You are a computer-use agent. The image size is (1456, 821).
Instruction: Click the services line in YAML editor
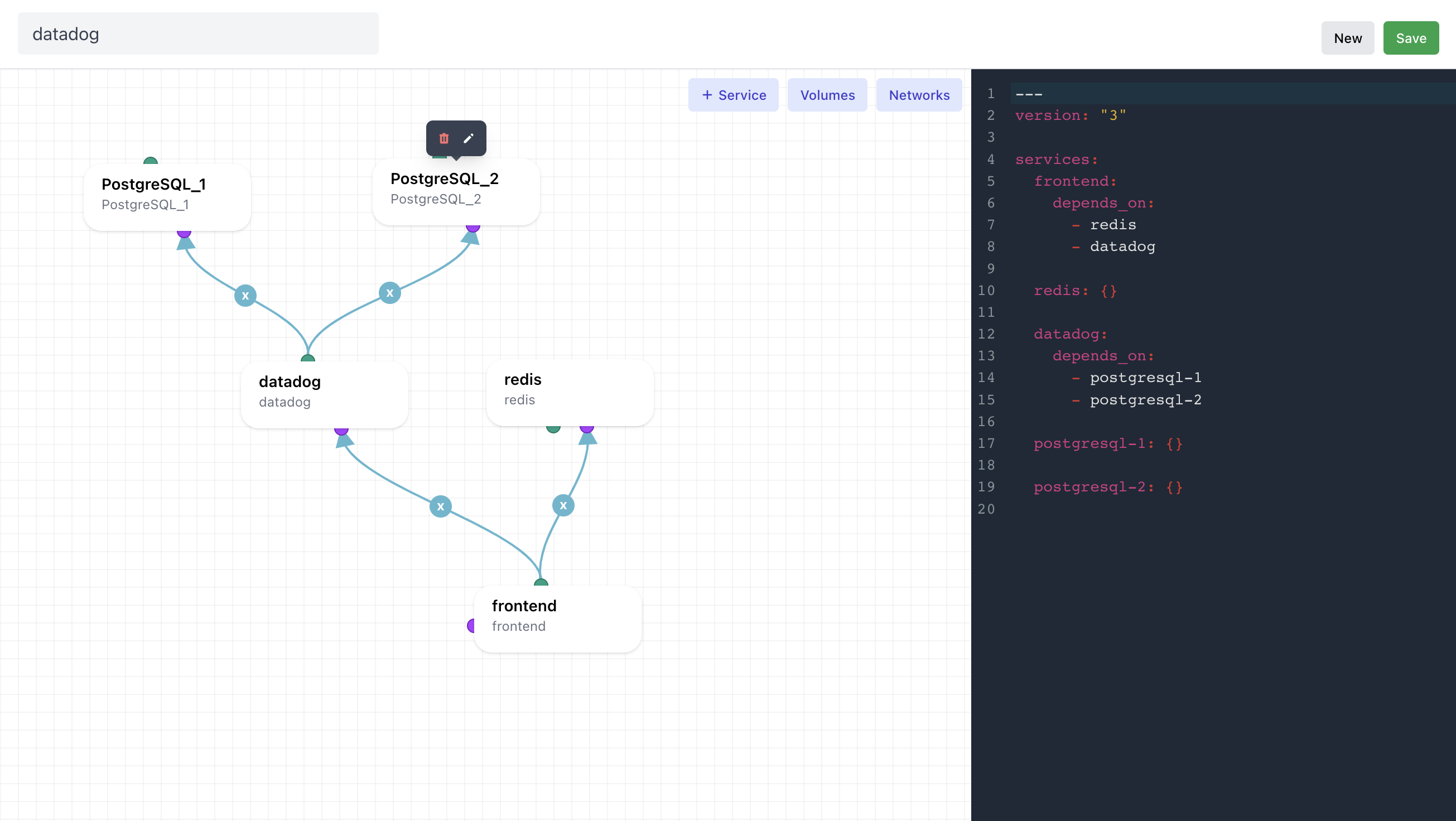(x=1057, y=160)
